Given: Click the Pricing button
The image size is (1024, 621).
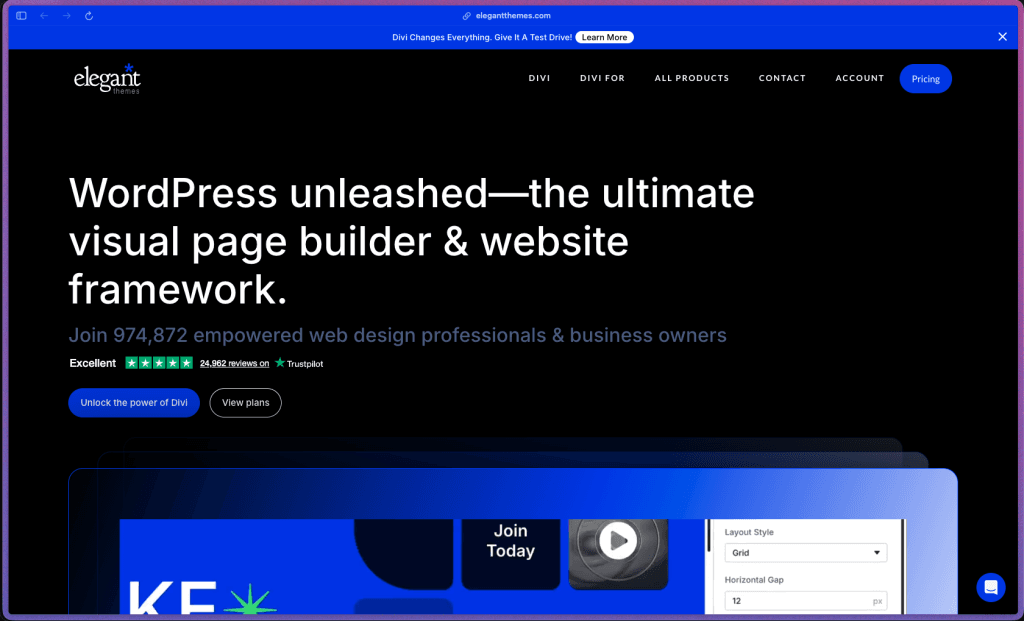Looking at the screenshot, I should (x=925, y=78).
